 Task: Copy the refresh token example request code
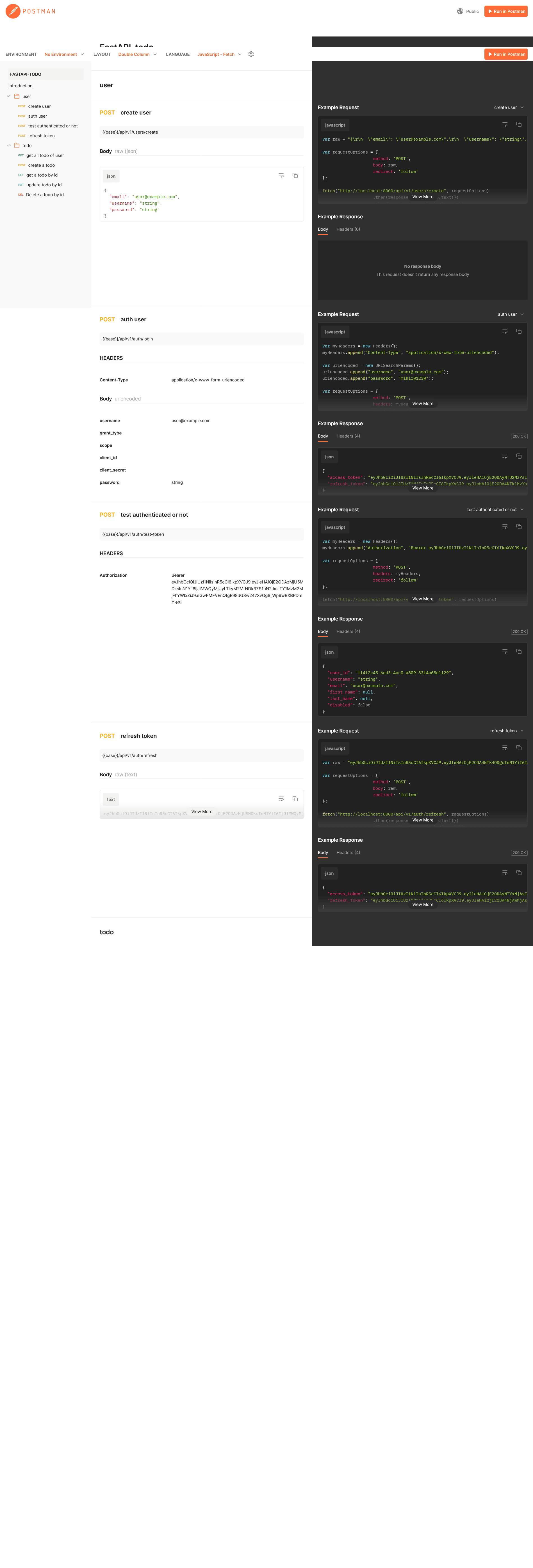[x=519, y=747]
